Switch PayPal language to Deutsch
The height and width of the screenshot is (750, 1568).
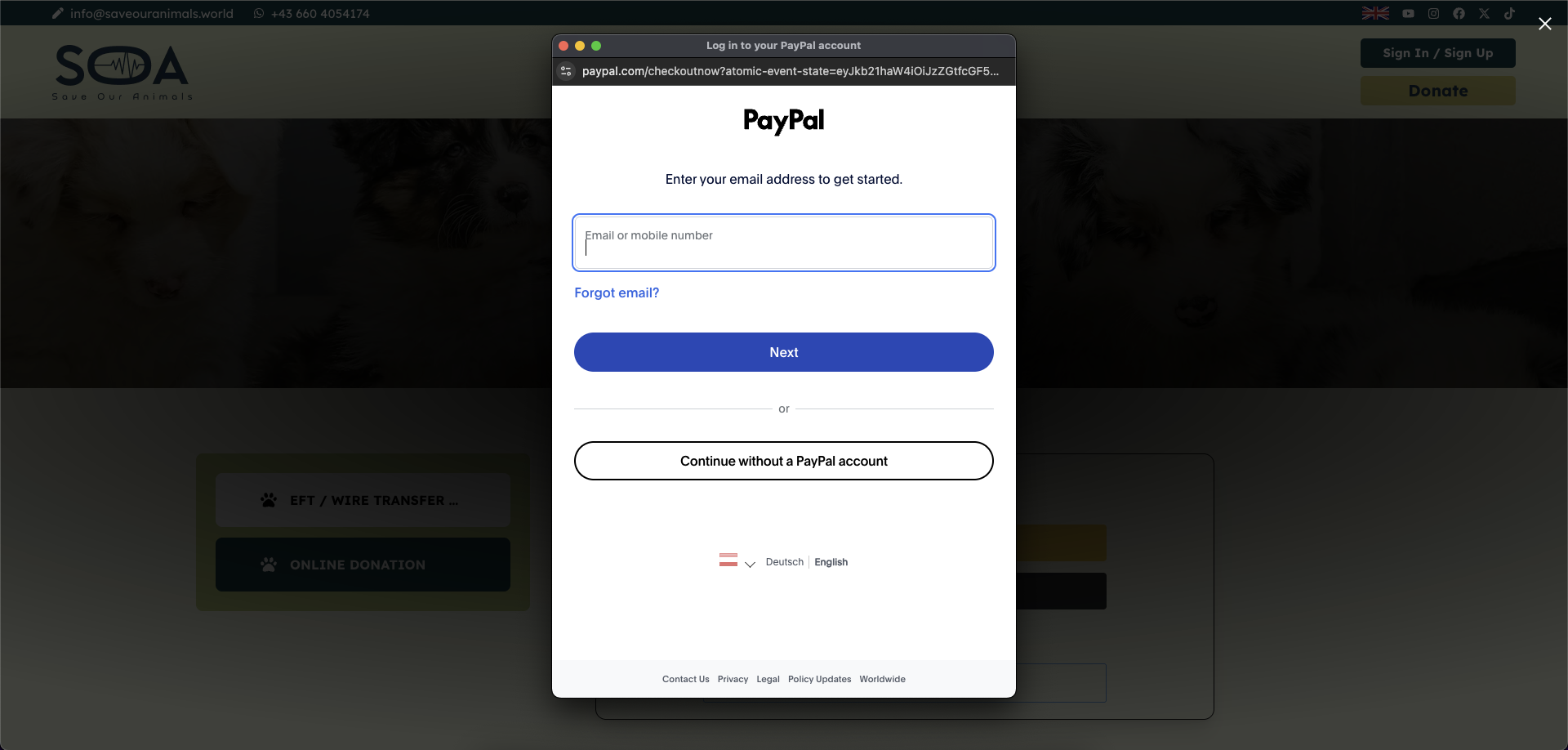click(x=785, y=562)
